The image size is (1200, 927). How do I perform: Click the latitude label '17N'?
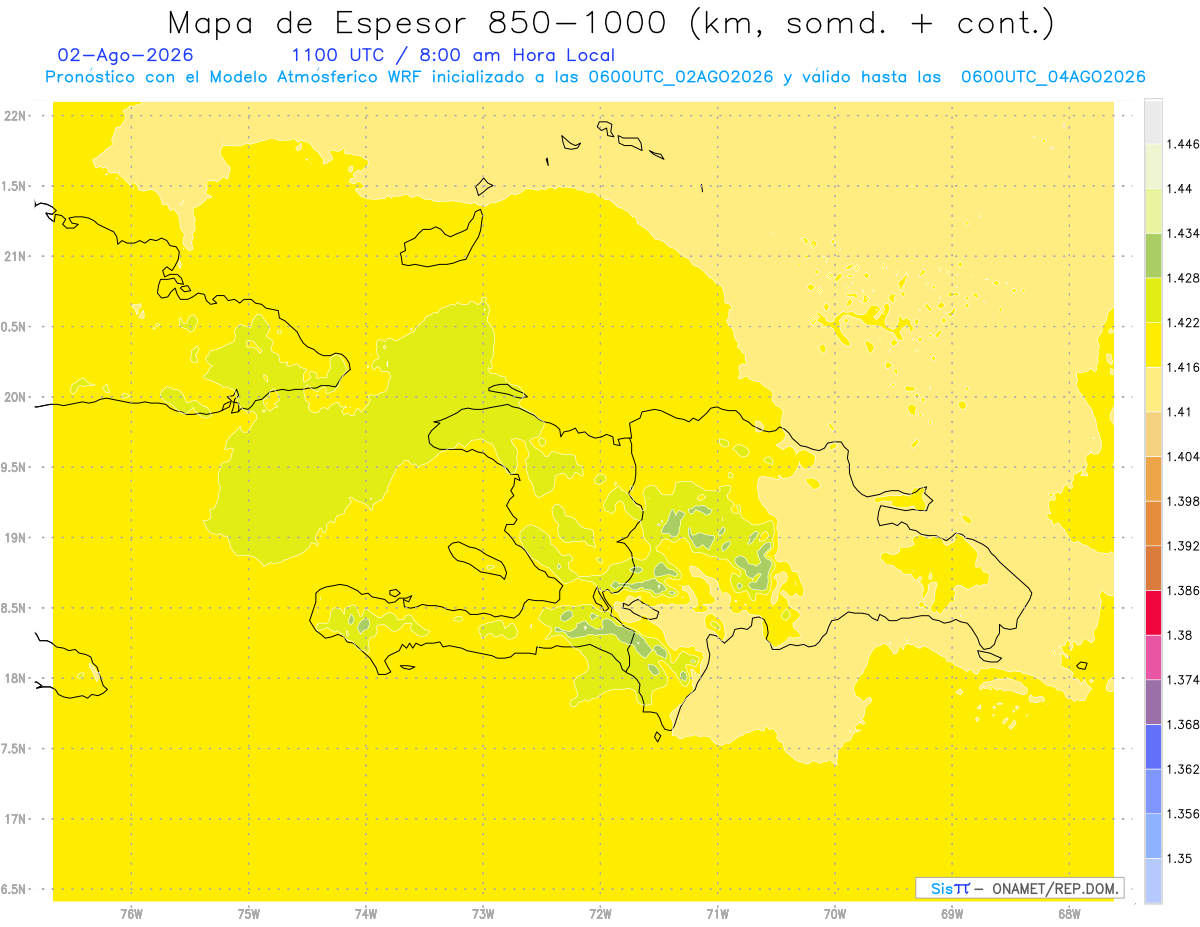coord(15,819)
